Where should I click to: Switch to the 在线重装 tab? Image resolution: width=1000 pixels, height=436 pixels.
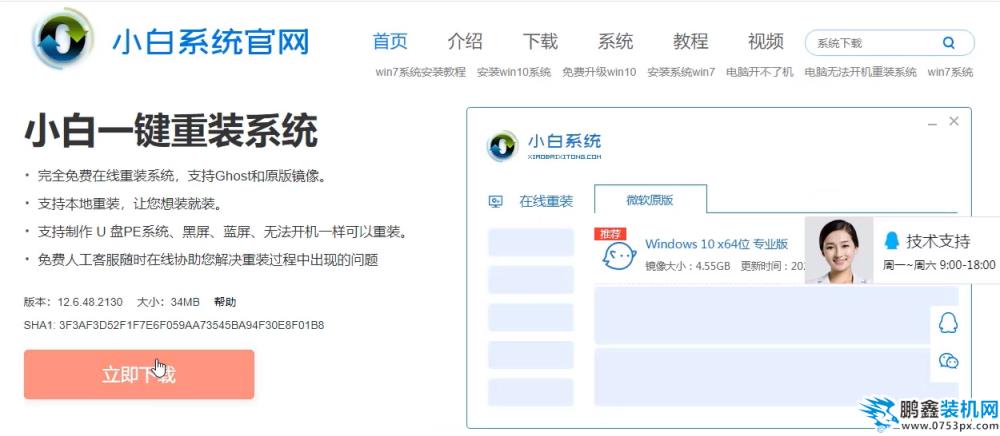click(546, 202)
